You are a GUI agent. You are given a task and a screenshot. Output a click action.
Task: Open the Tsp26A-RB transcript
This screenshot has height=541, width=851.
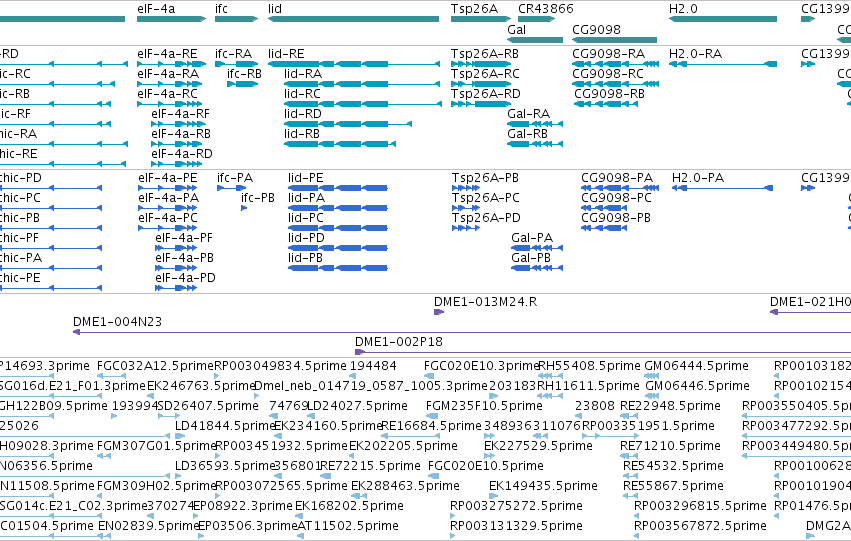click(481, 64)
